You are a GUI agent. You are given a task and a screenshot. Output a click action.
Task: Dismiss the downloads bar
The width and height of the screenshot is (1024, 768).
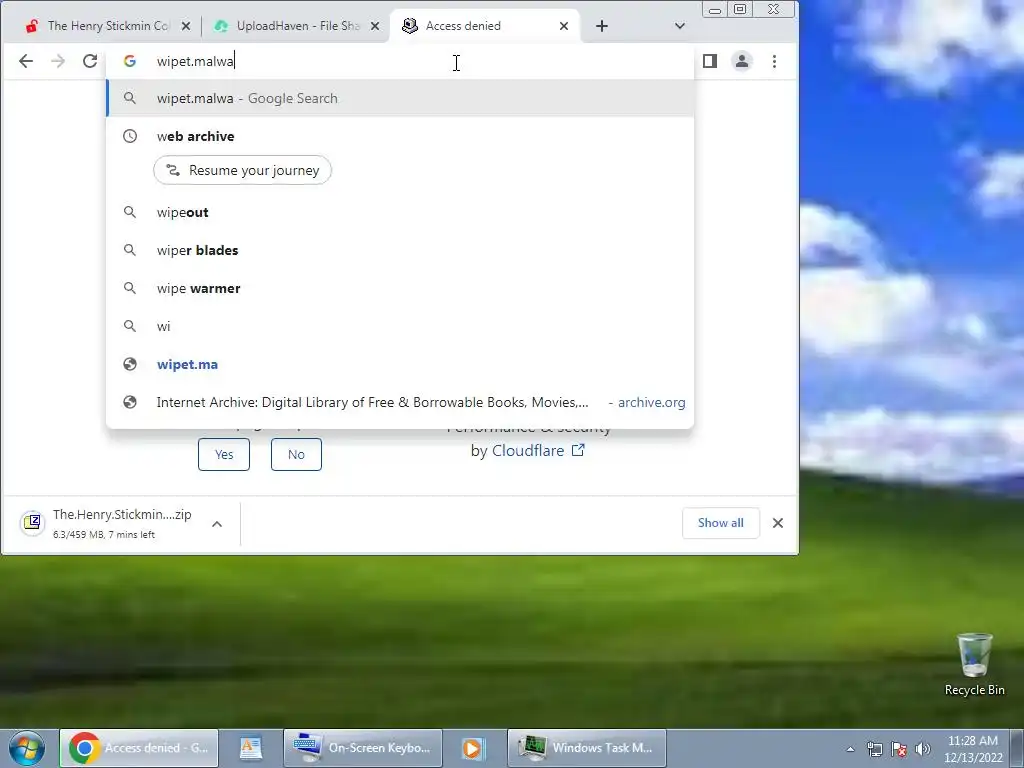click(778, 523)
